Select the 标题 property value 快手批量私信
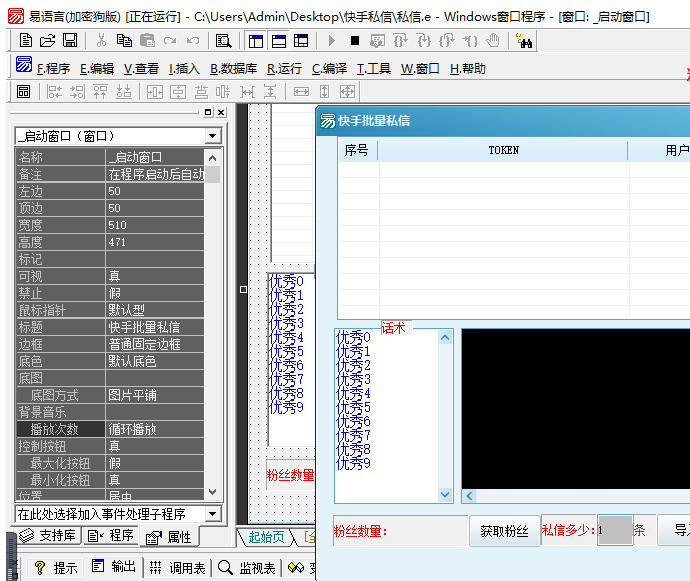 [154, 327]
